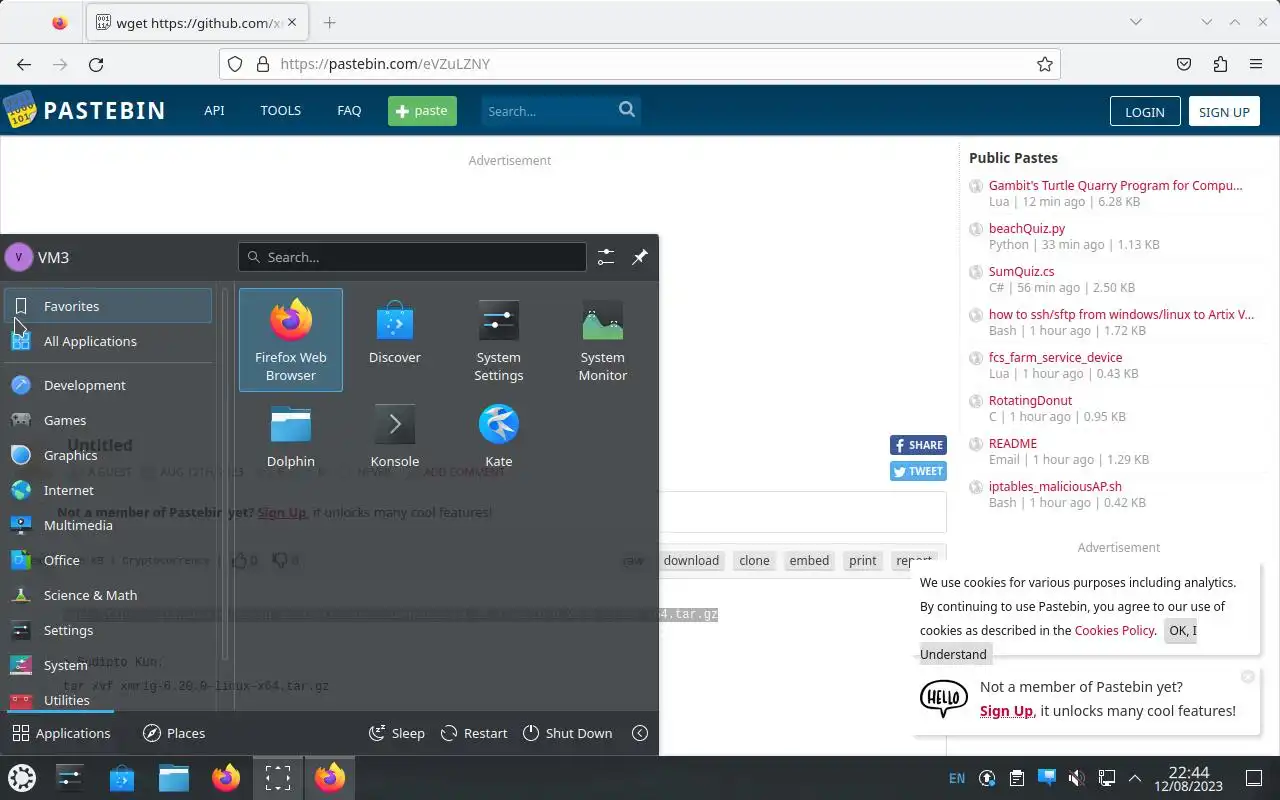Toggle volume icon in system tray

(x=1077, y=778)
